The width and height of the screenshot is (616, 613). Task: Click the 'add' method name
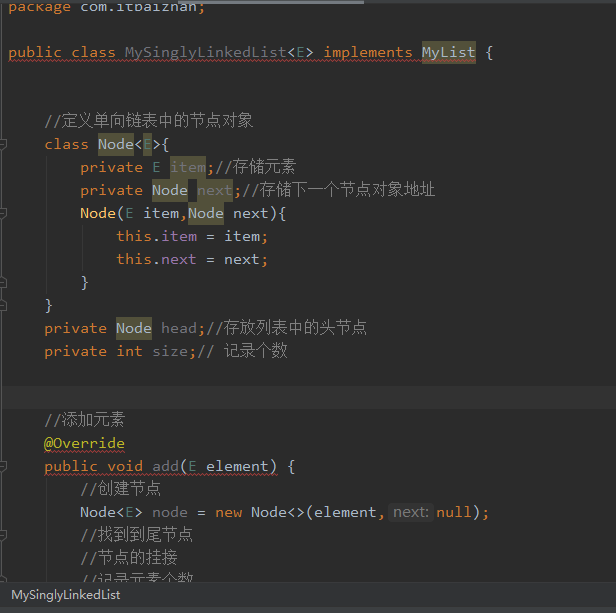point(165,466)
